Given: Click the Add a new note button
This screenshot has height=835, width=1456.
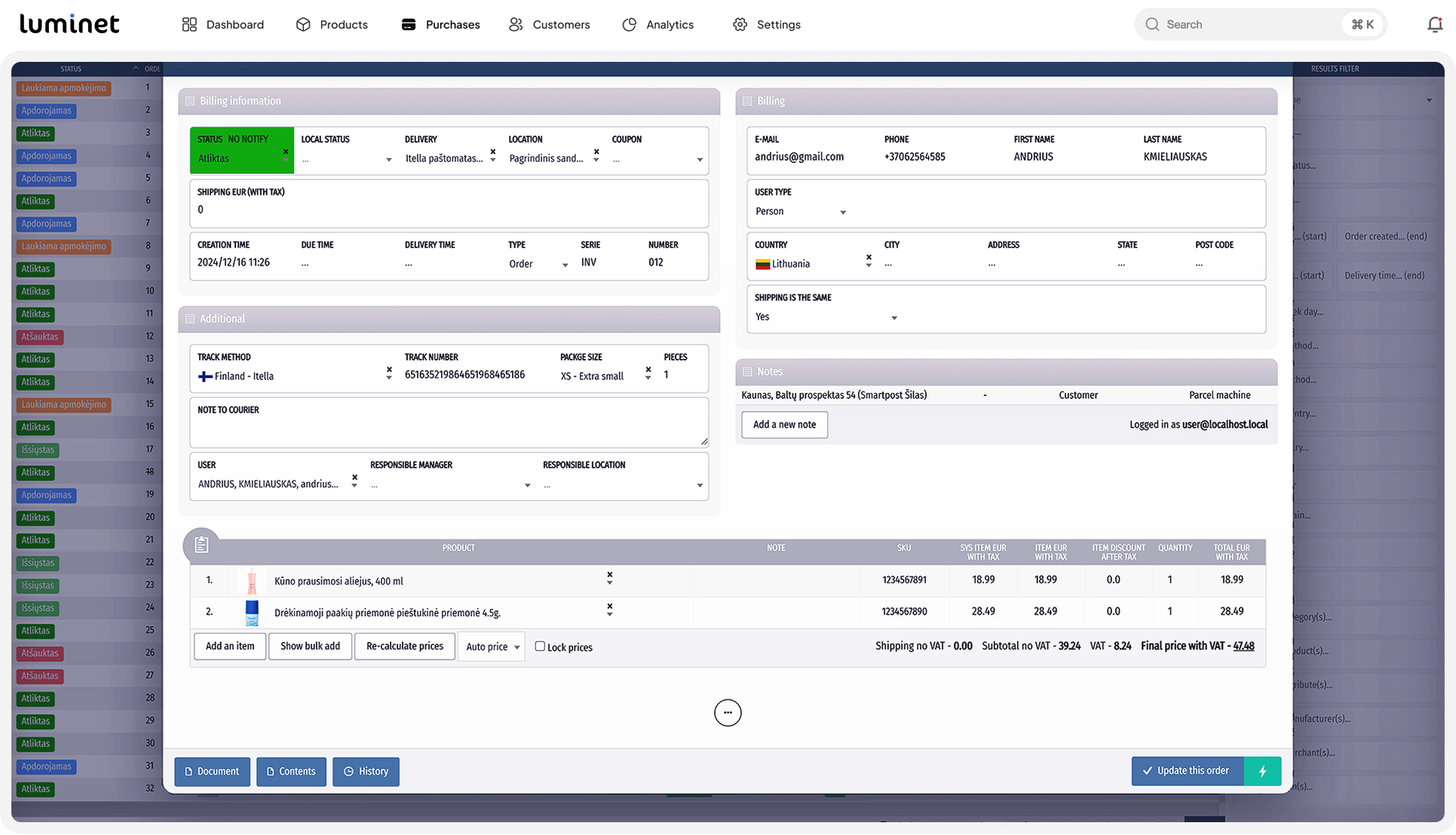Looking at the screenshot, I should tap(783, 425).
